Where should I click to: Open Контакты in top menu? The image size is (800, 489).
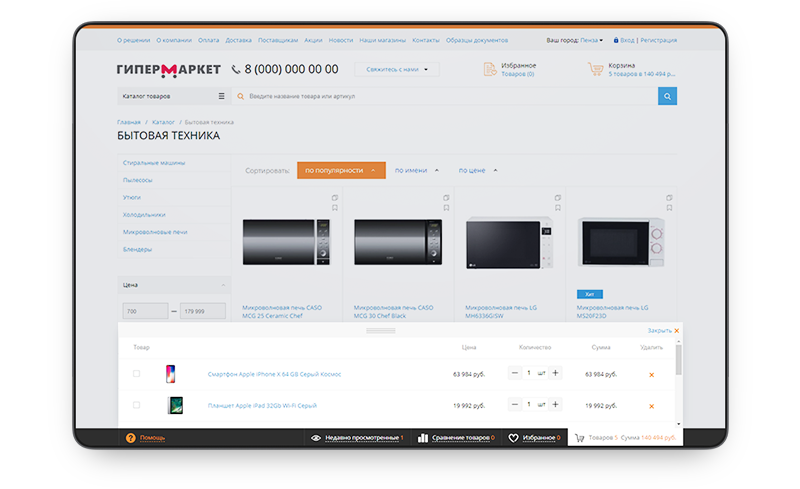(x=426, y=40)
